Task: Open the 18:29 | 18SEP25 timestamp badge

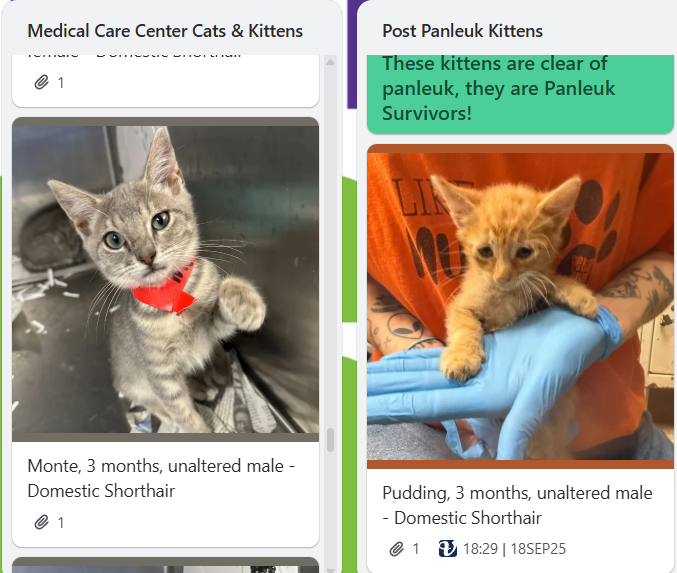Action: click(x=502, y=549)
